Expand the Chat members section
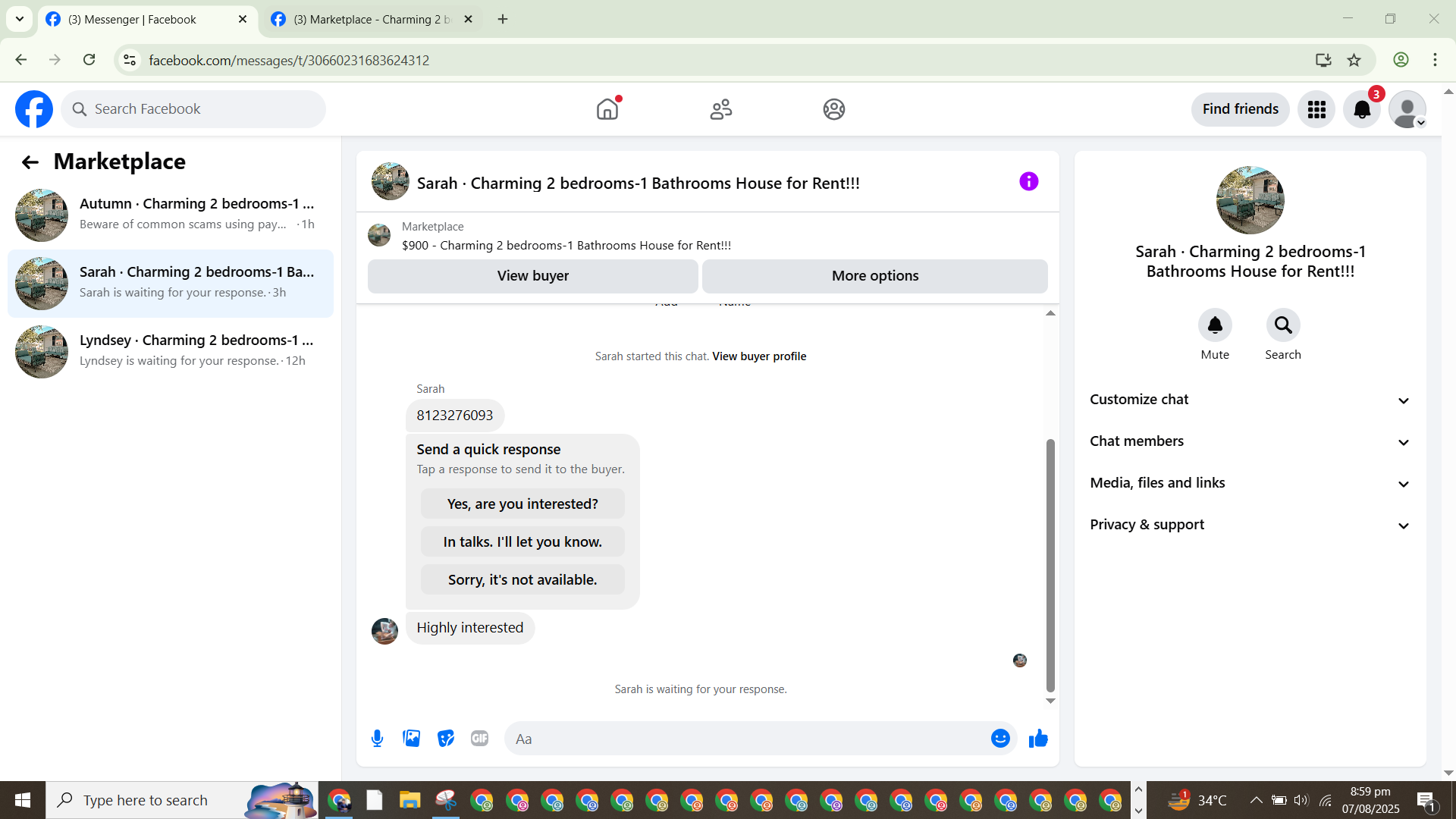Viewport: 1456px width, 819px height. click(1250, 441)
